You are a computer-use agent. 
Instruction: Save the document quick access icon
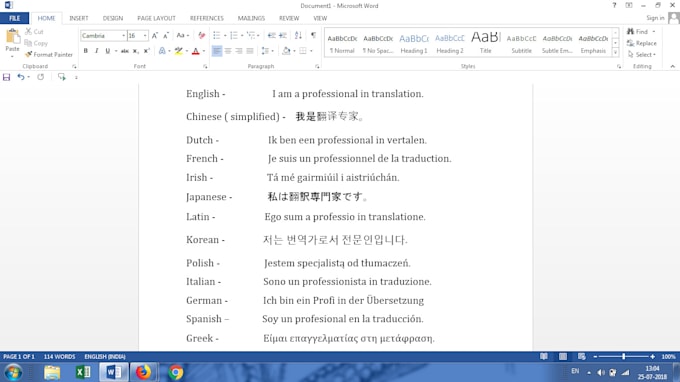7,77
